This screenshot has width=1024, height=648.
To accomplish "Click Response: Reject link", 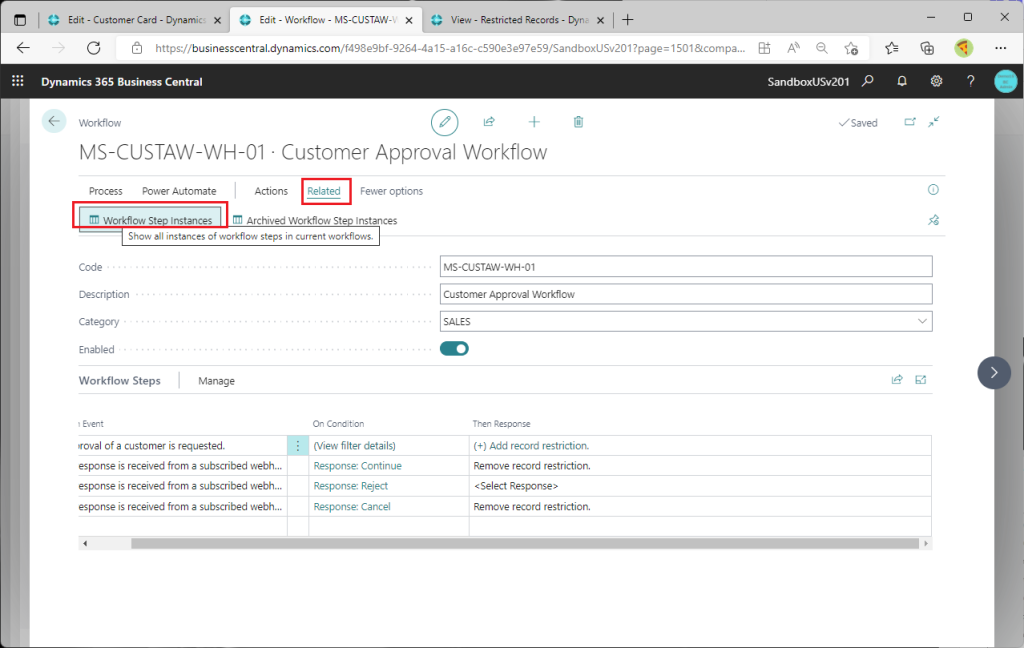I will (x=351, y=486).
